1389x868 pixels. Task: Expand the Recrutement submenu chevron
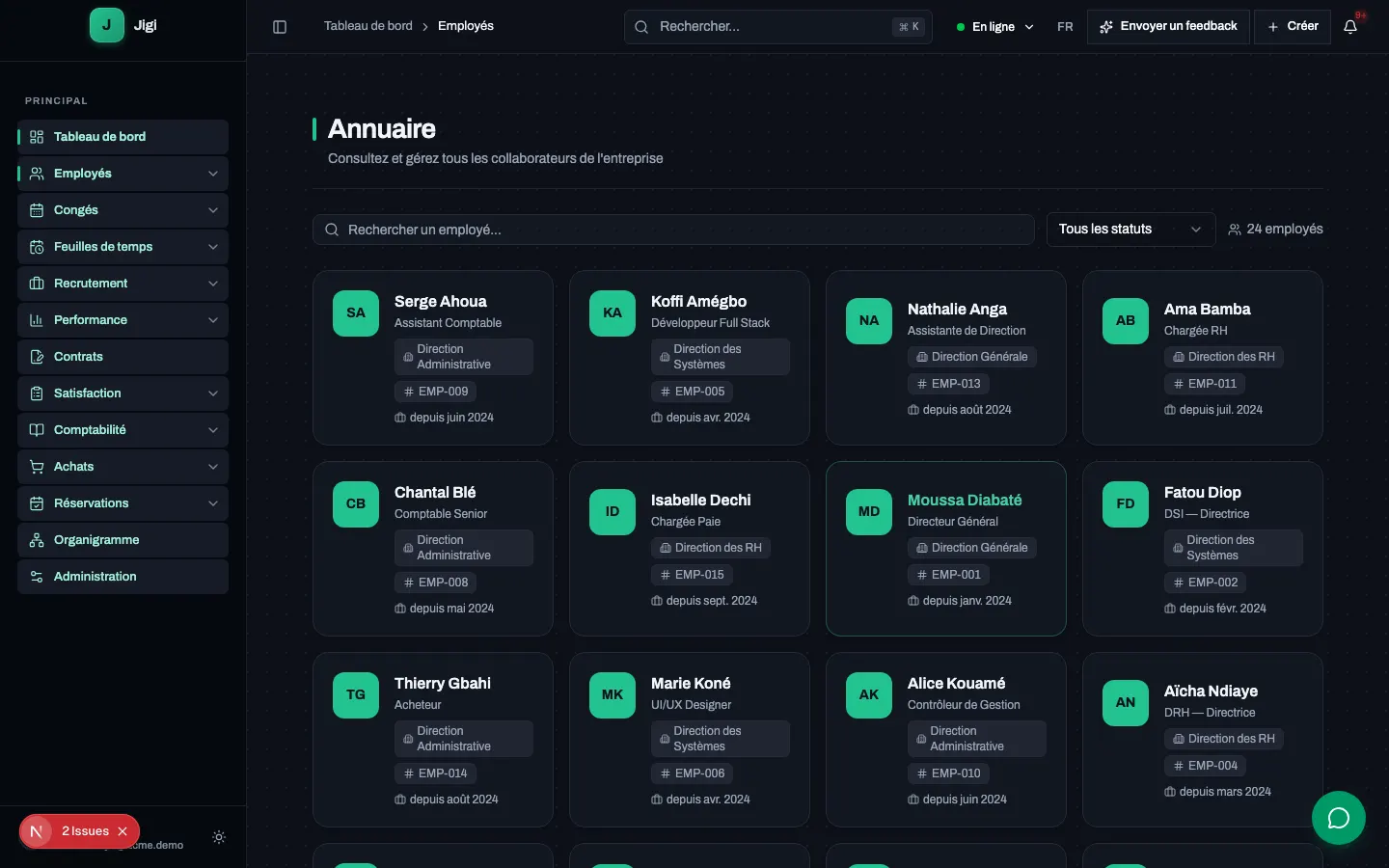tap(213, 284)
